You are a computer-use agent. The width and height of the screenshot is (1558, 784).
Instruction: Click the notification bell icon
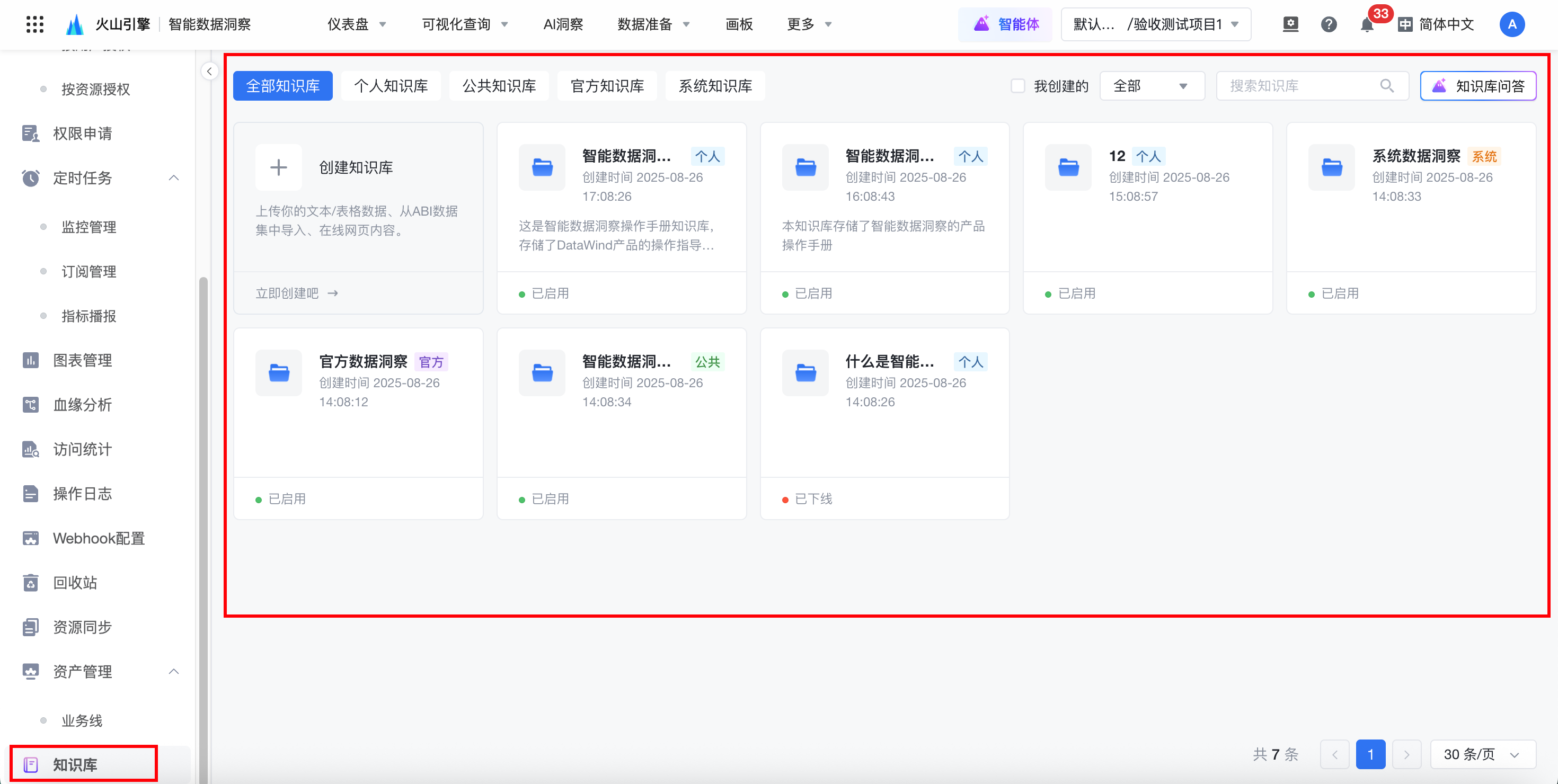[x=1366, y=25]
